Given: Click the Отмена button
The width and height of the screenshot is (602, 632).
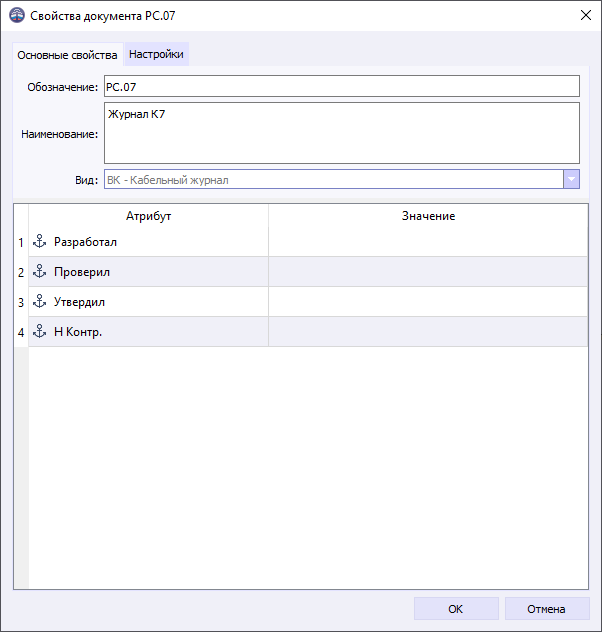Looking at the screenshot, I should point(547,609).
